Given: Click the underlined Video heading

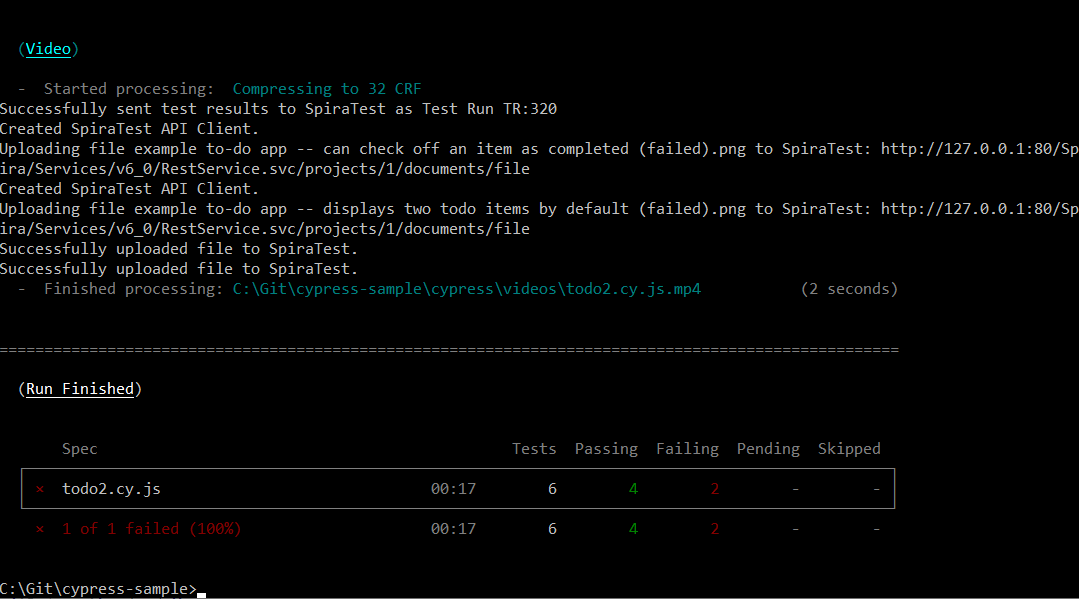Looking at the screenshot, I should (48, 49).
